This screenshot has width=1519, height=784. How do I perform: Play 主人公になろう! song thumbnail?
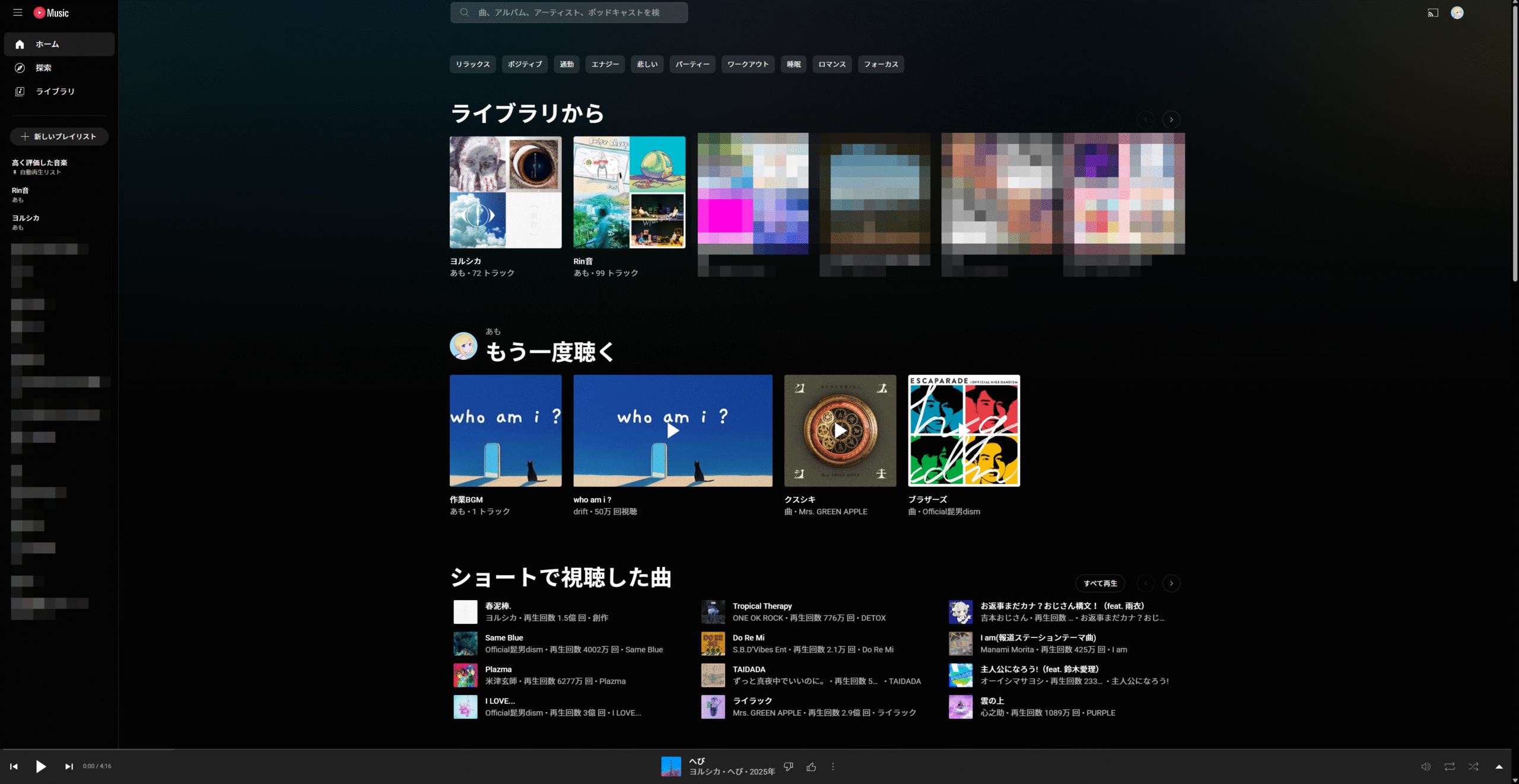pyautogui.click(x=961, y=675)
